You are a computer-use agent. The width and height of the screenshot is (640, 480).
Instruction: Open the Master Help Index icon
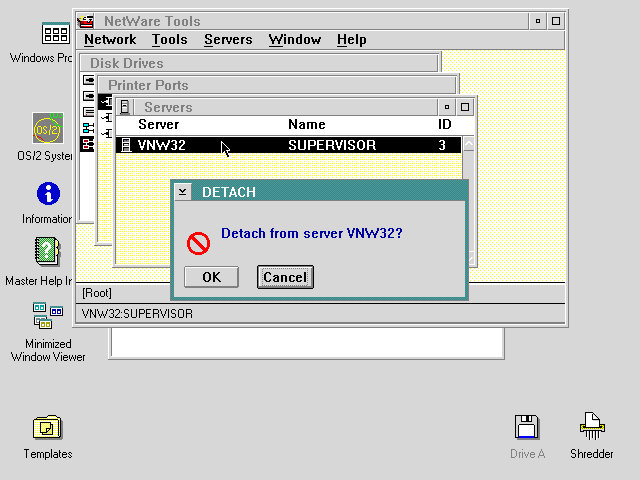[x=47, y=251]
